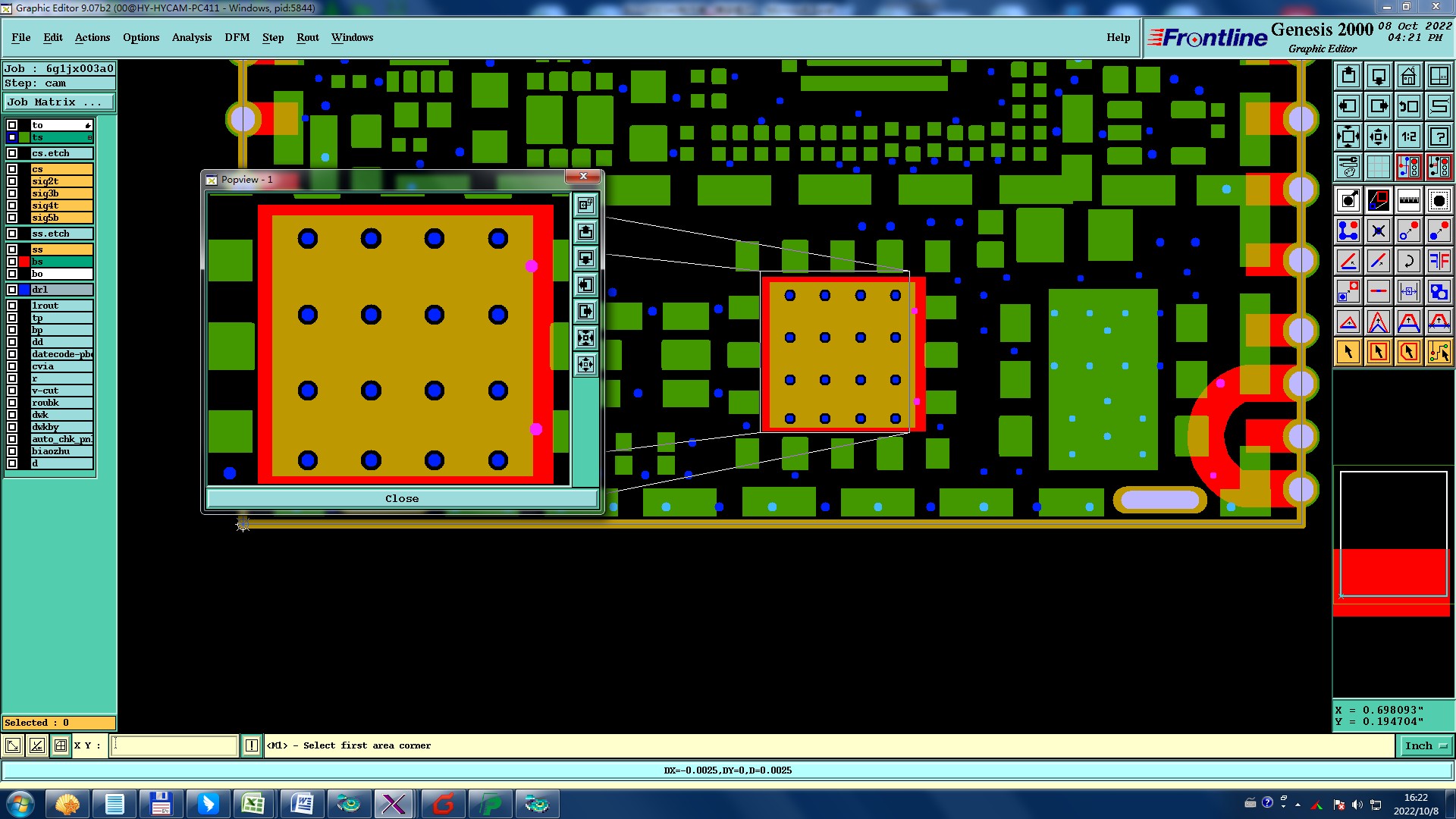Screen dimensions: 1456x819
Task: Open the Rout menu
Action: point(308,37)
